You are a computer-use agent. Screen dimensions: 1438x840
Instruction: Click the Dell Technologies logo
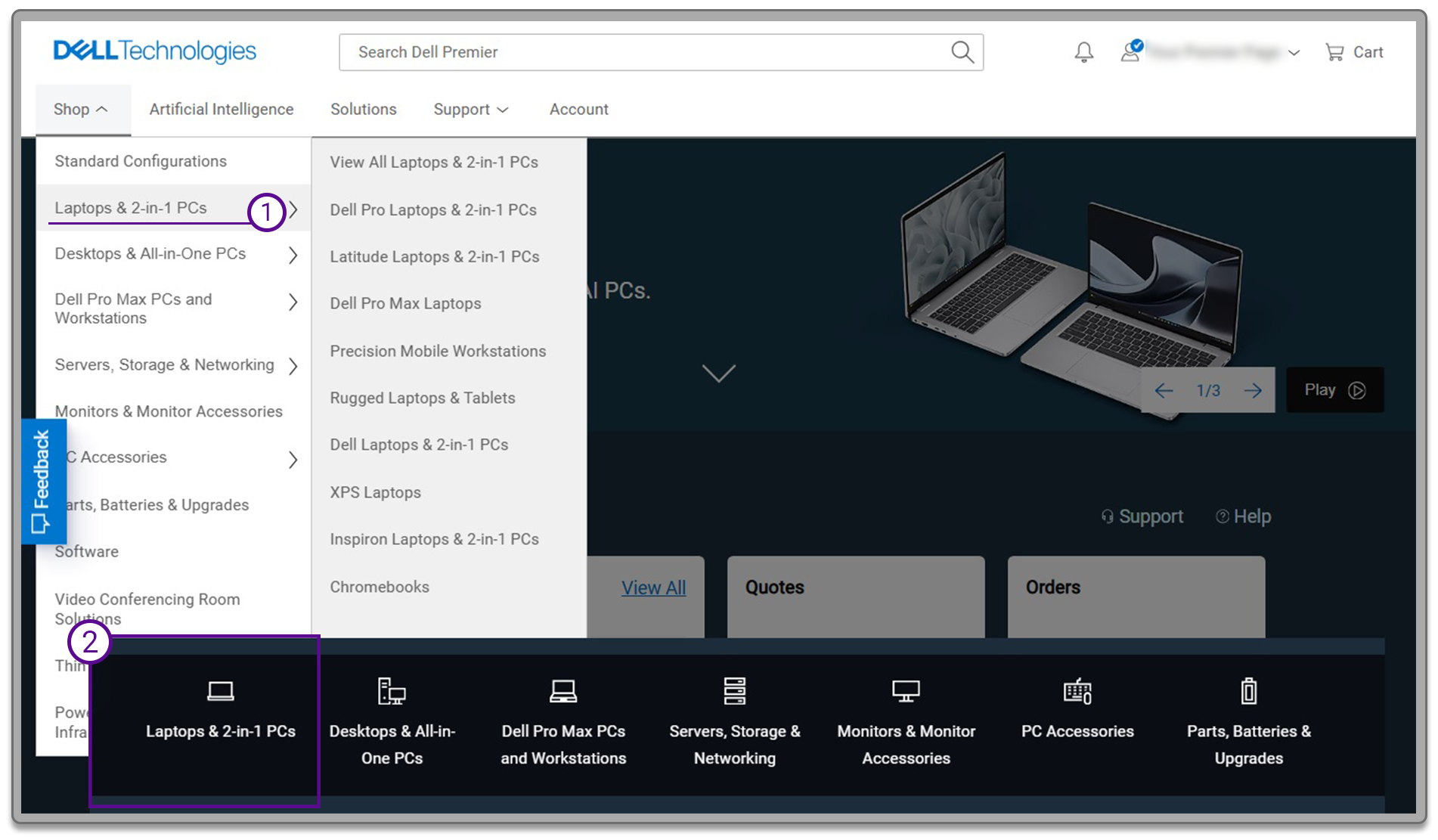[155, 51]
